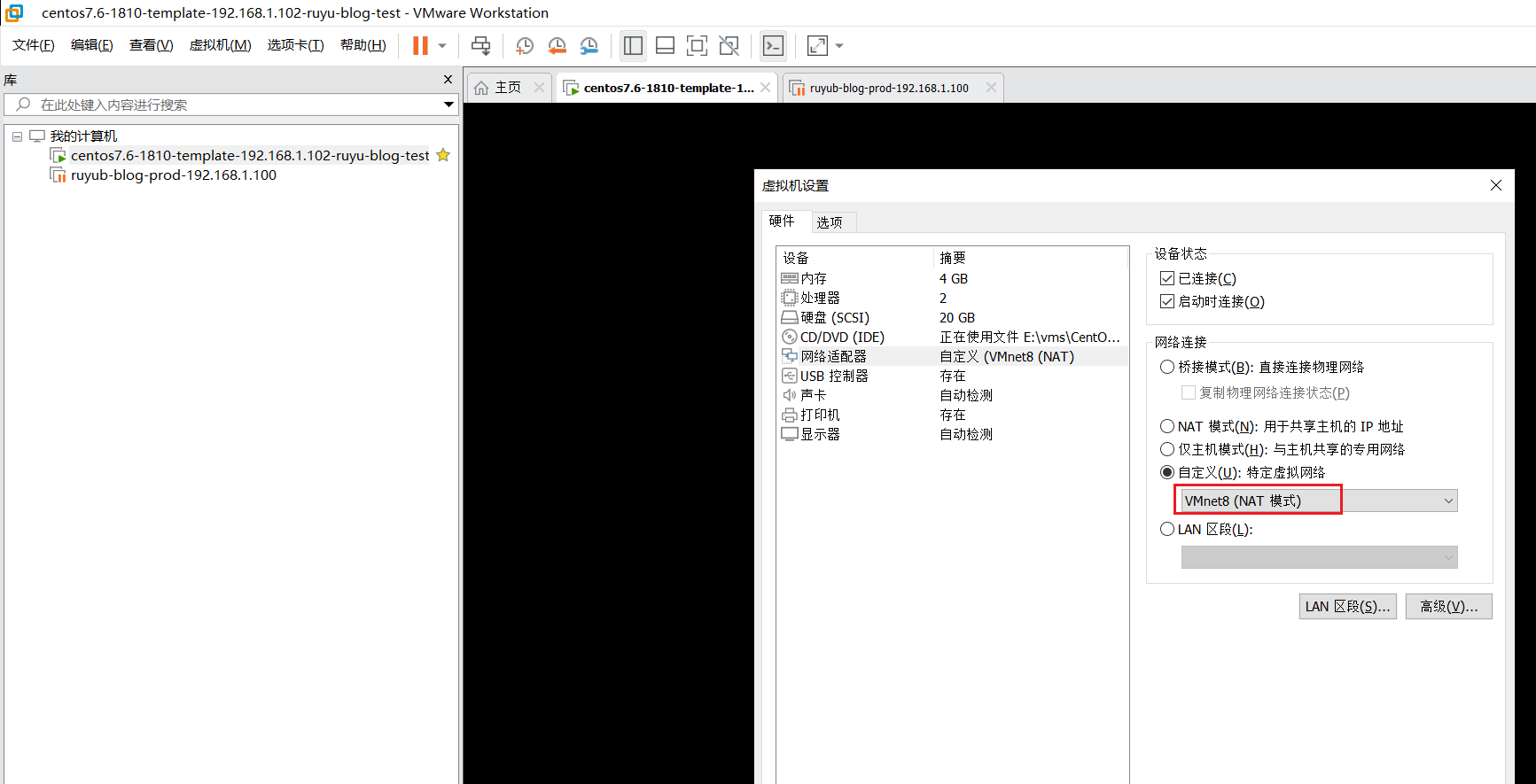Open the 帮助(H) menu
The image size is (1536, 784).
pyautogui.click(x=363, y=45)
